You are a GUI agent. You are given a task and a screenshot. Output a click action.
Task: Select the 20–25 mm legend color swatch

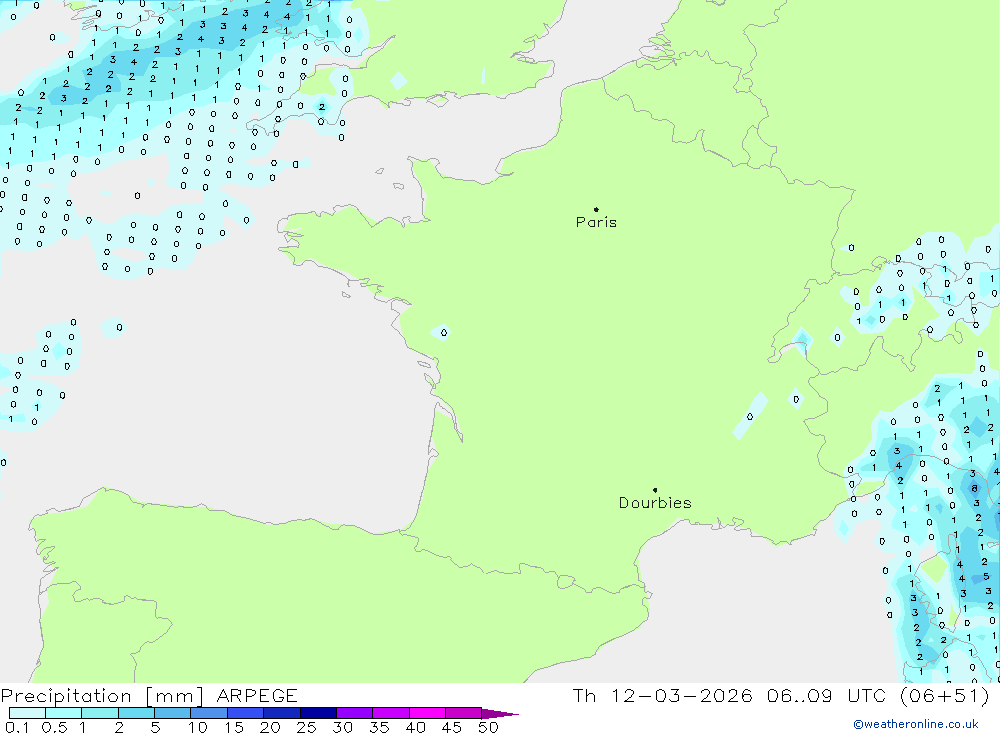(x=282, y=713)
